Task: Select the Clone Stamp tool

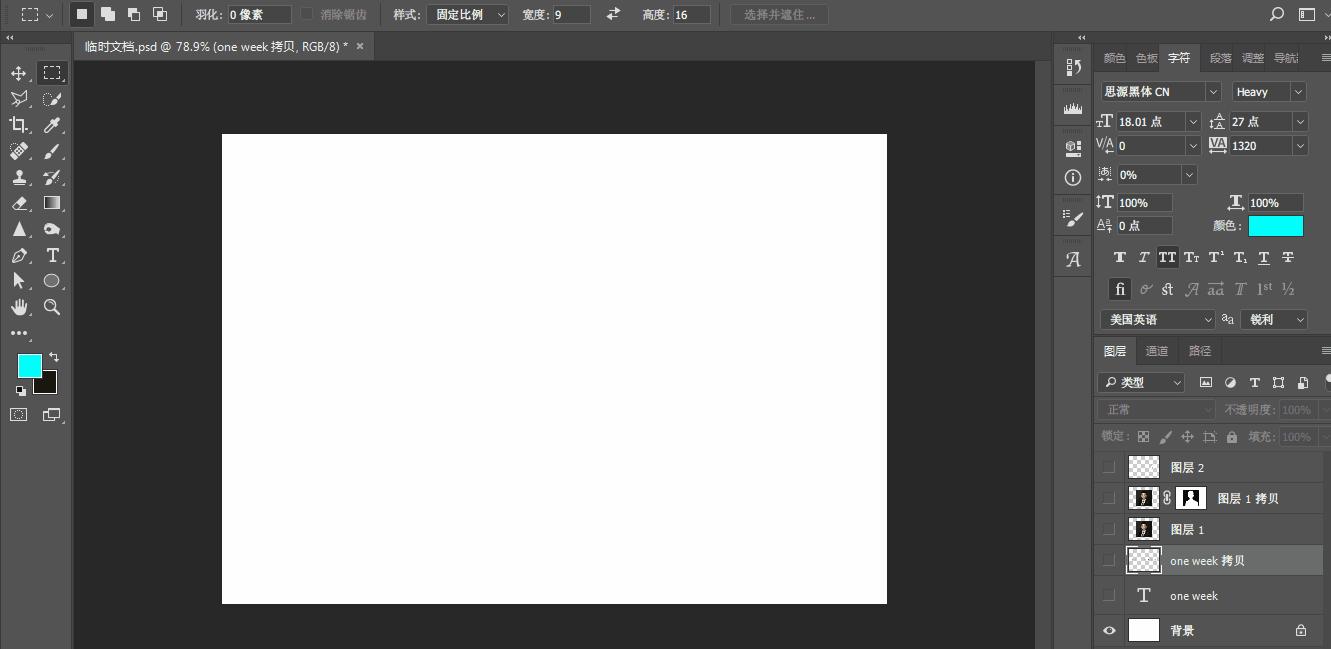Action: click(18, 177)
